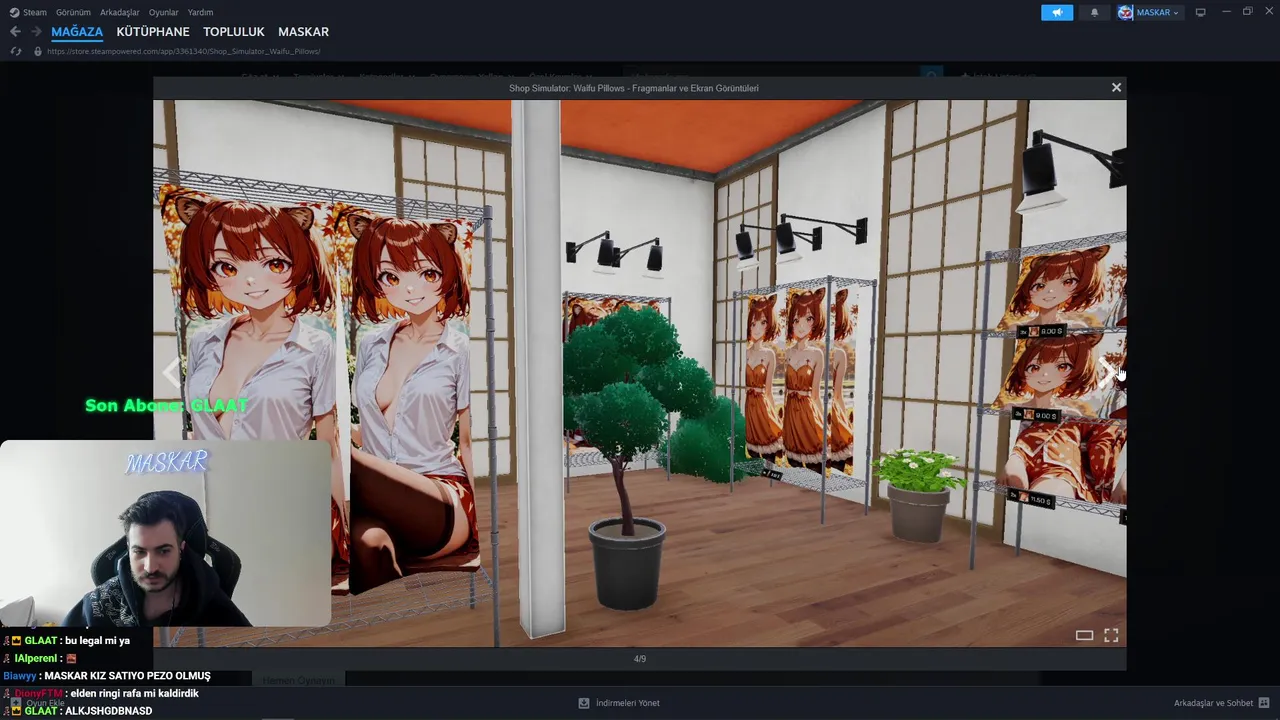Click the displayed pillow shop screenshot

click(x=640, y=372)
